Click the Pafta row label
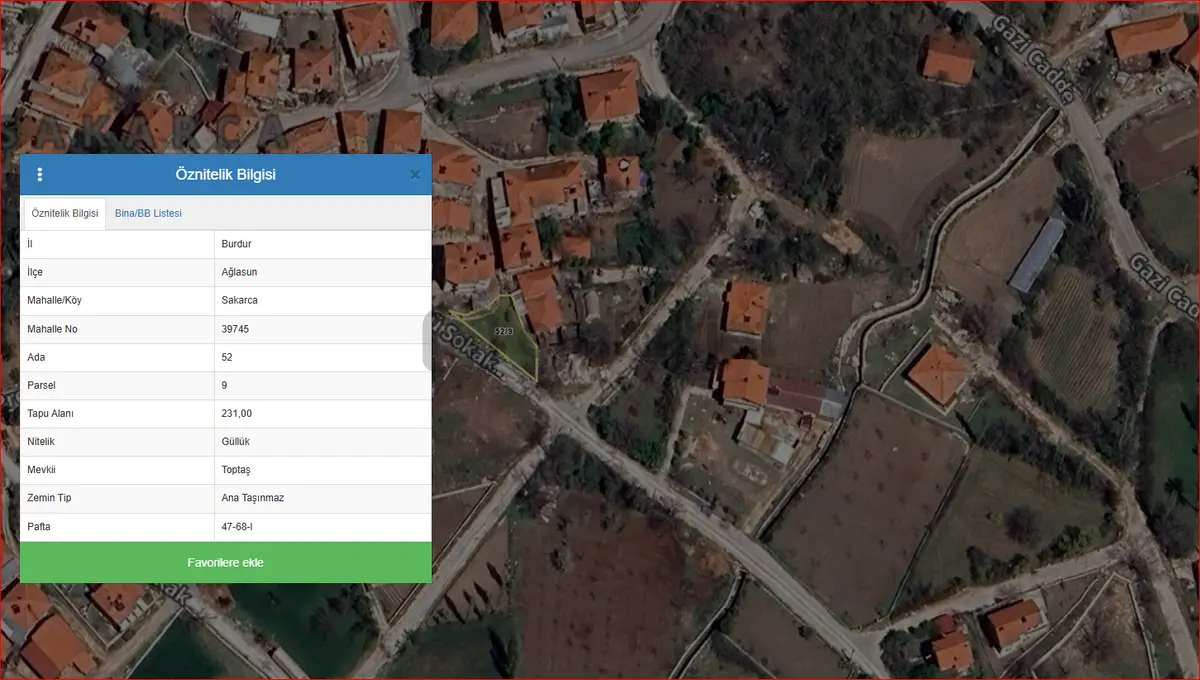The width and height of the screenshot is (1200, 680). tap(39, 526)
